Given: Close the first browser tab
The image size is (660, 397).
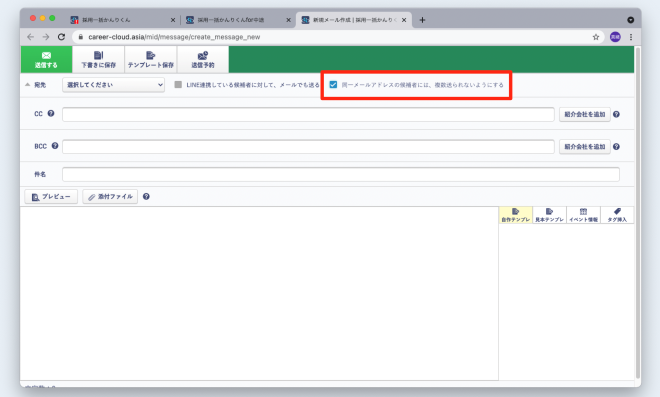Looking at the screenshot, I should click(173, 20).
